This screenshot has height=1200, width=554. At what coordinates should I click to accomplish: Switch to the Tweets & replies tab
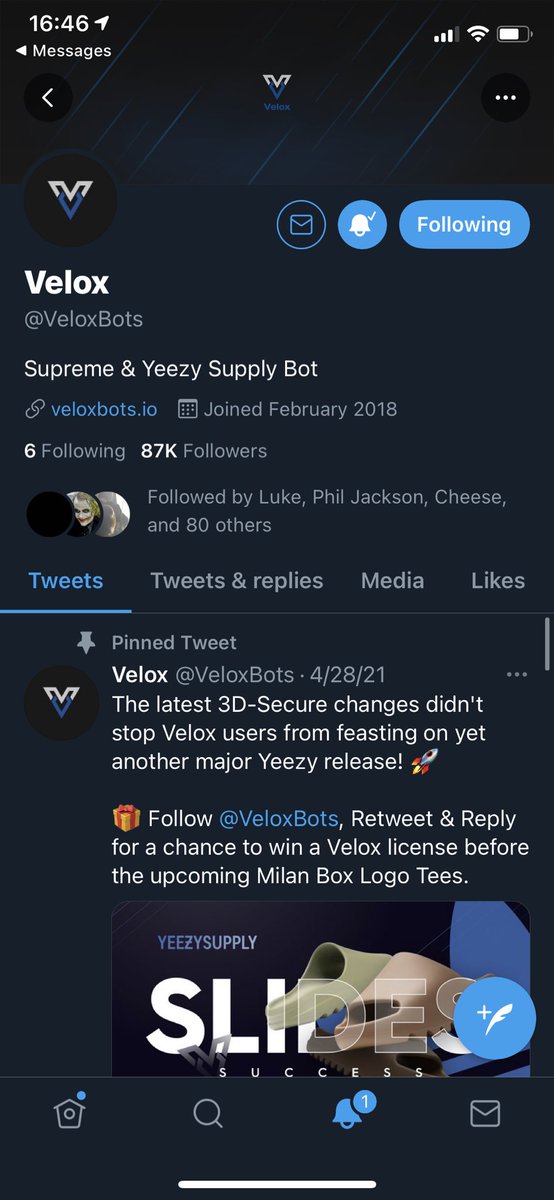(236, 580)
